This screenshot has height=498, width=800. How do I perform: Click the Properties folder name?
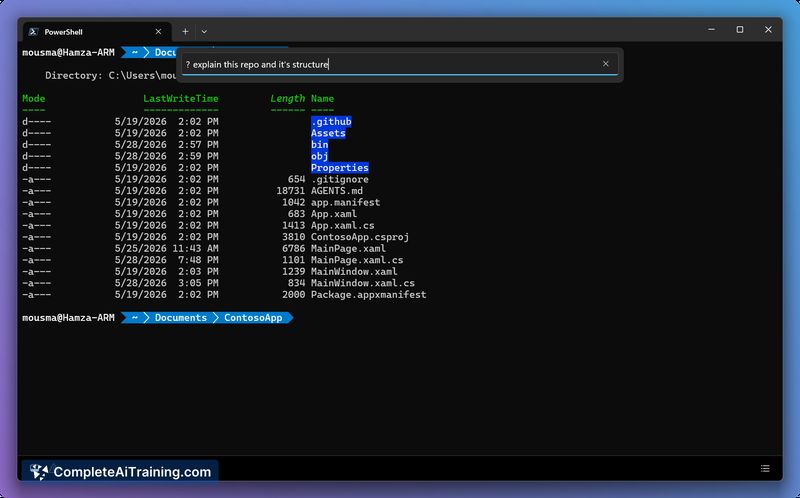(340, 168)
